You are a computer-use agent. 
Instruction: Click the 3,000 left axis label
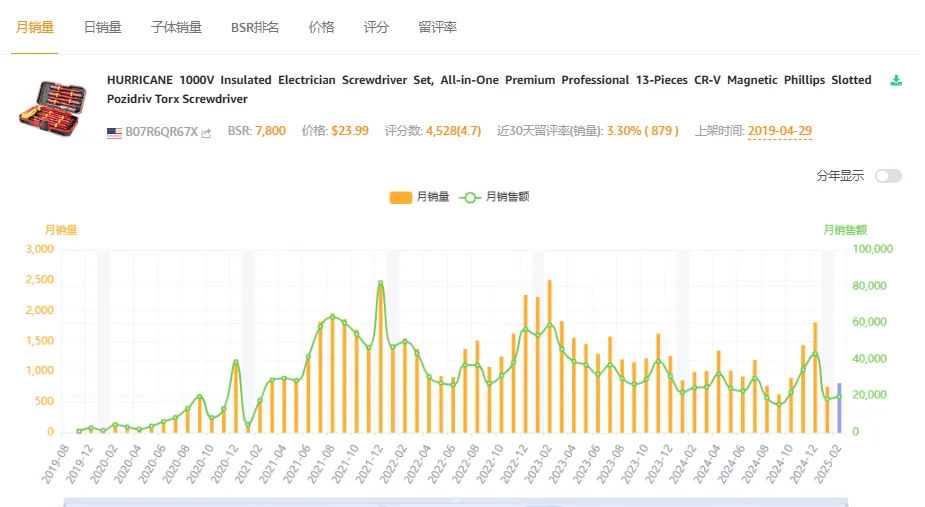click(x=40, y=249)
